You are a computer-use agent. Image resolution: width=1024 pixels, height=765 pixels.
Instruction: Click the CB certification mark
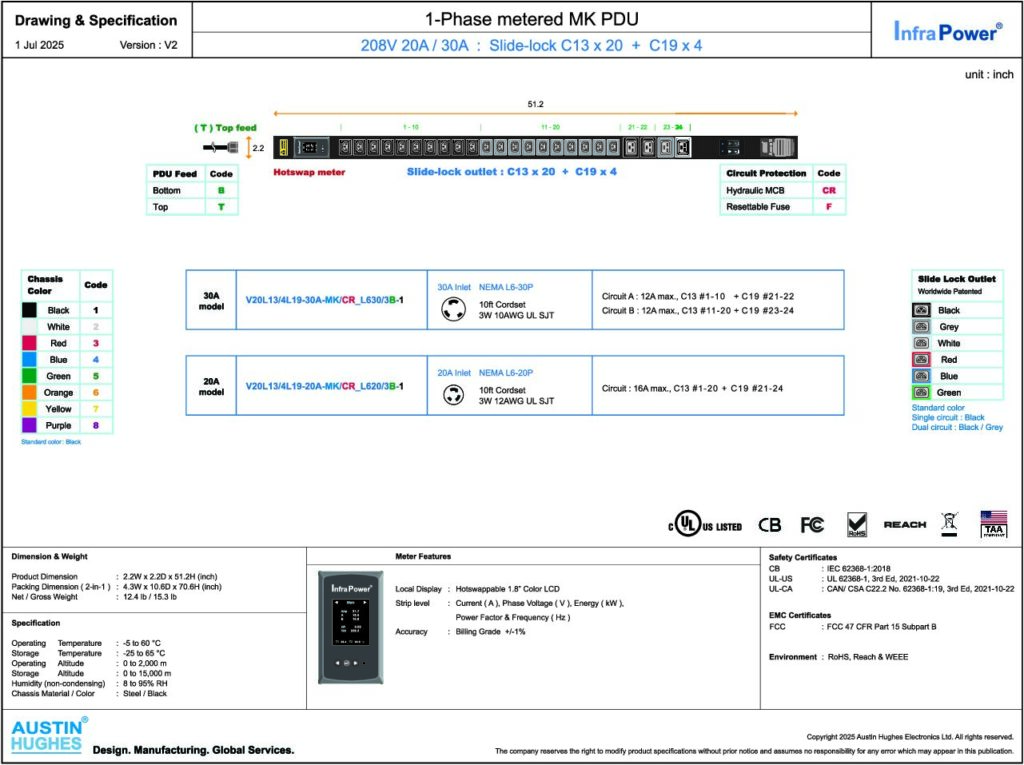pos(769,525)
